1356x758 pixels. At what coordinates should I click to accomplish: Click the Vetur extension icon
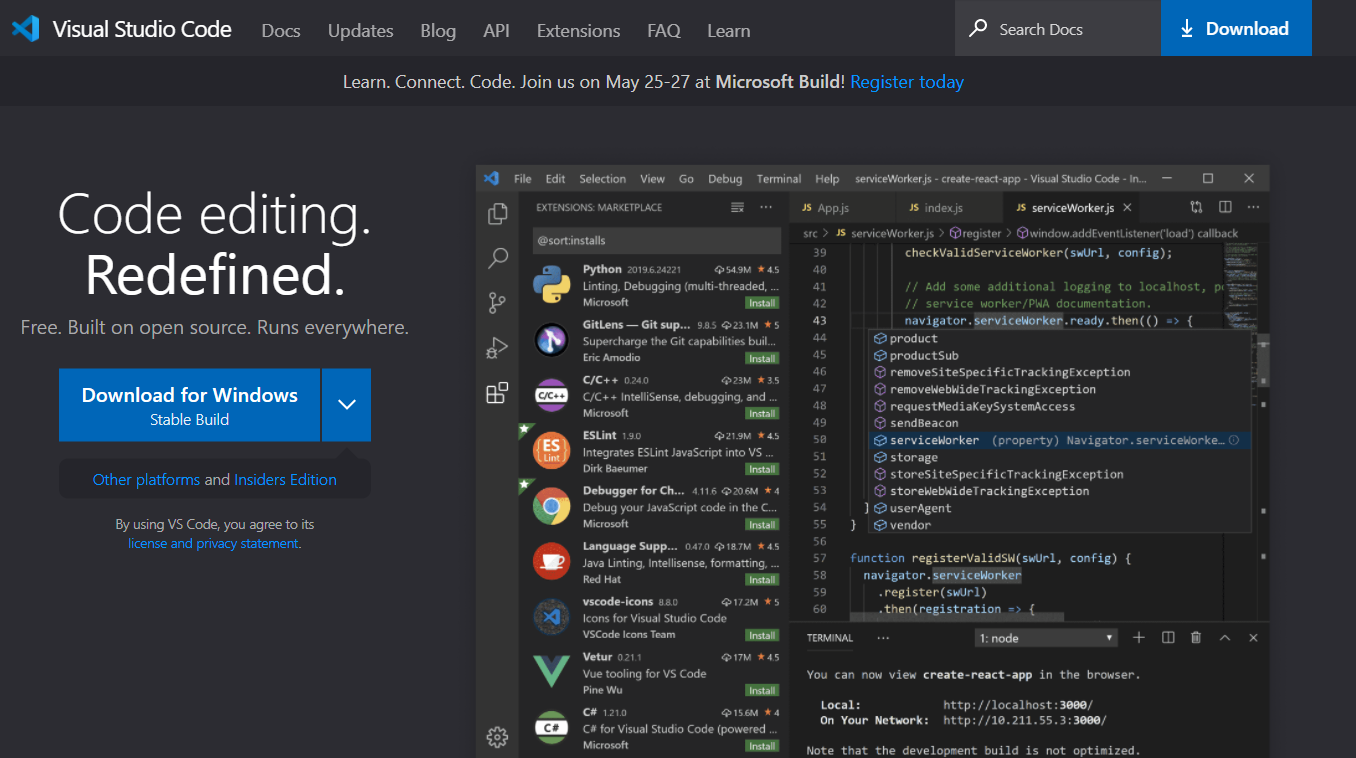(552, 673)
